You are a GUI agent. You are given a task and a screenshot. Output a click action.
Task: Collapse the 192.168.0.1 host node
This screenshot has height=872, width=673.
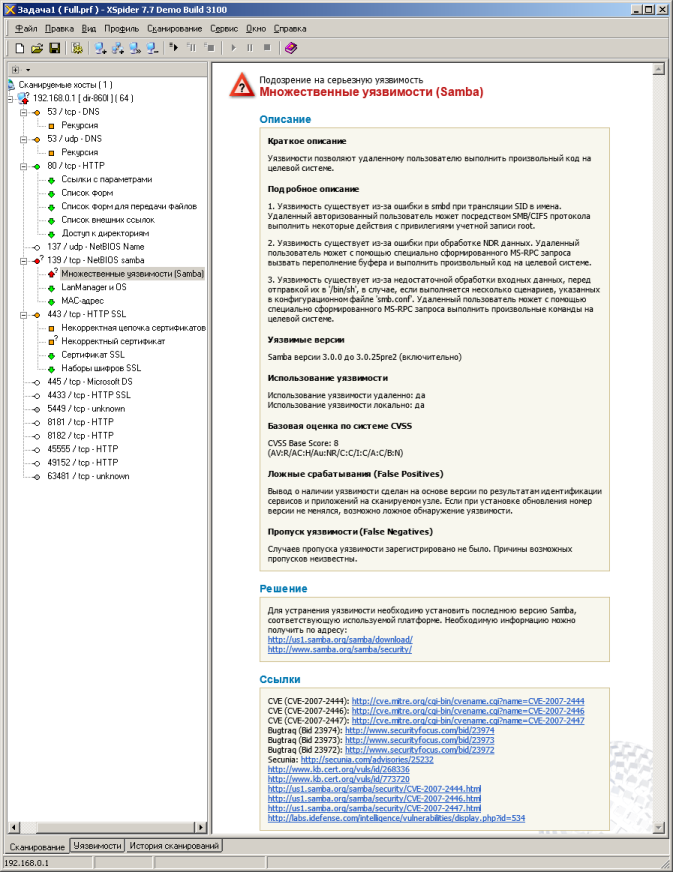pos(10,99)
